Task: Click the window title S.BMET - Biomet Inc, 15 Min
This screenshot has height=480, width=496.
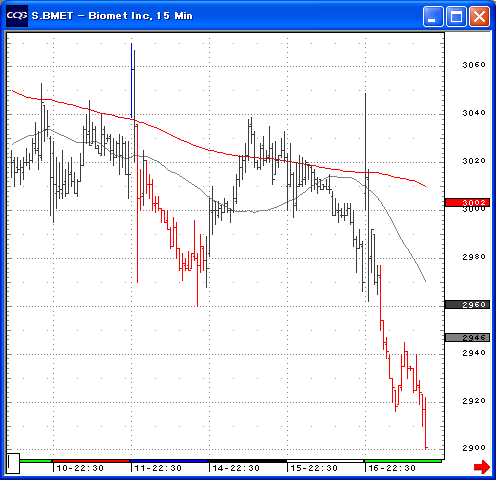Action: 112,16
